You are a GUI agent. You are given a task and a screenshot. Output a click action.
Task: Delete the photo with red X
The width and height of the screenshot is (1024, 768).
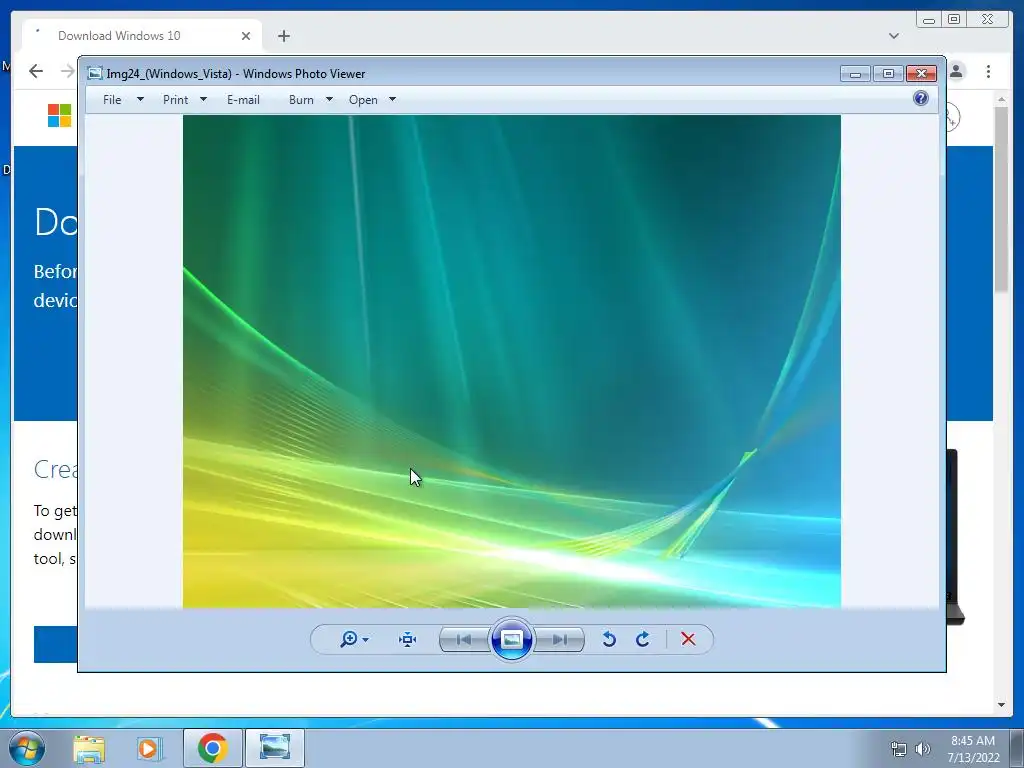[688, 639]
